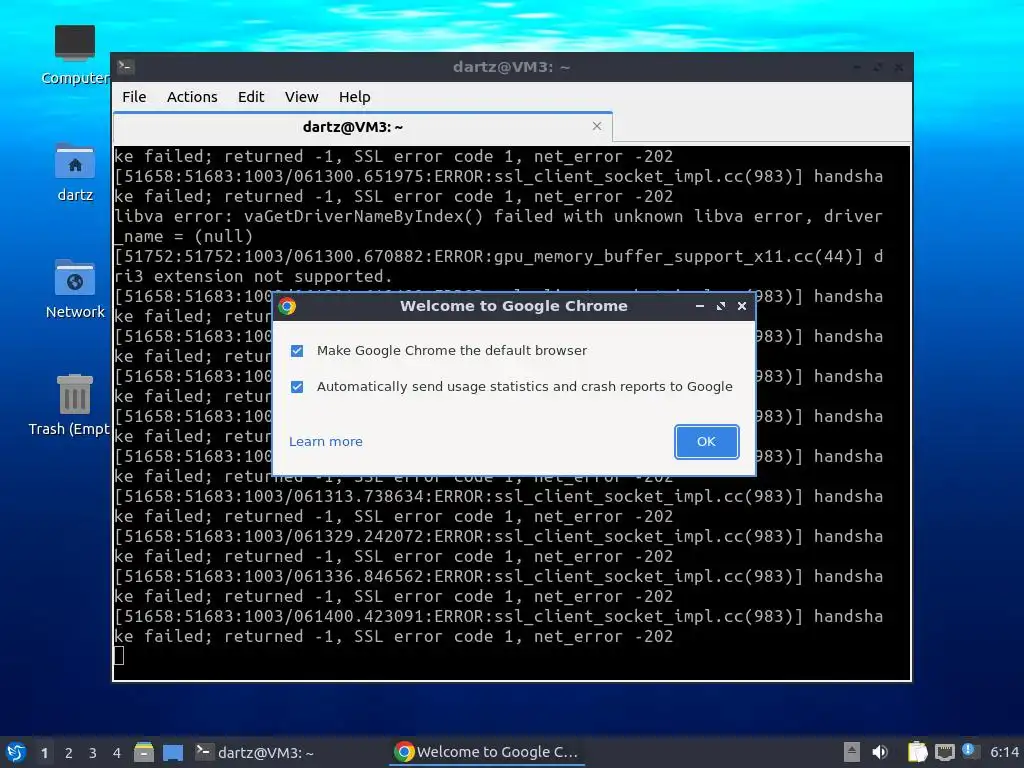Click the 'libva error: vaGetDriverNameByIndex()' terminal line
This screenshot has height=768, width=1024.
pos(498,216)
